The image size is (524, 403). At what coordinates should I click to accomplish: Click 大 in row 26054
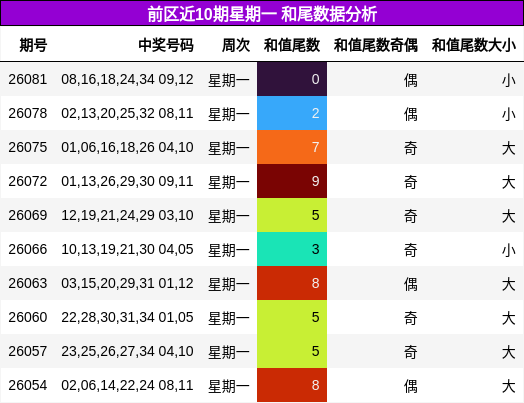[509, 386]
